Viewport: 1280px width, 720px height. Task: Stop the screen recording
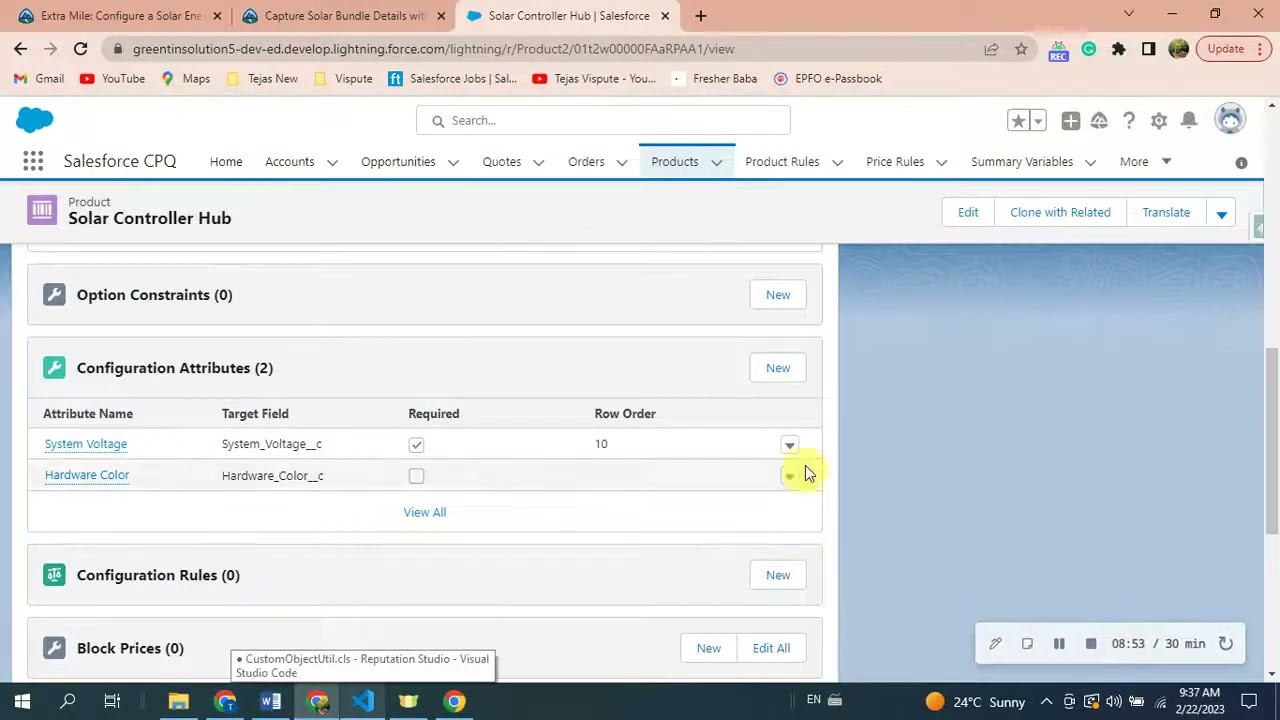pyautogui.click(x=1091, y=644)
